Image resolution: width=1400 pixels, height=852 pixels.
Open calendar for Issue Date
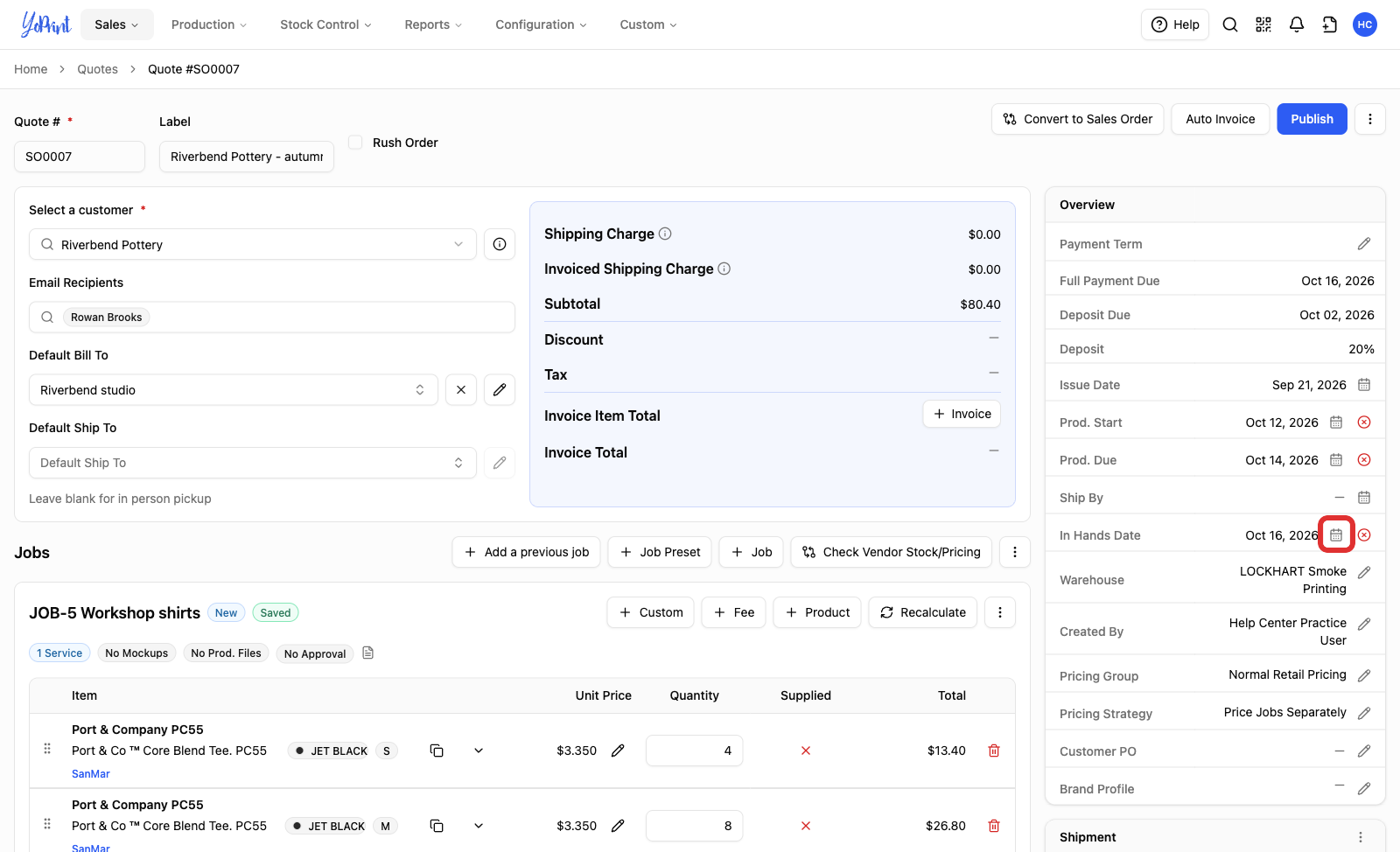pos(1364,385)
